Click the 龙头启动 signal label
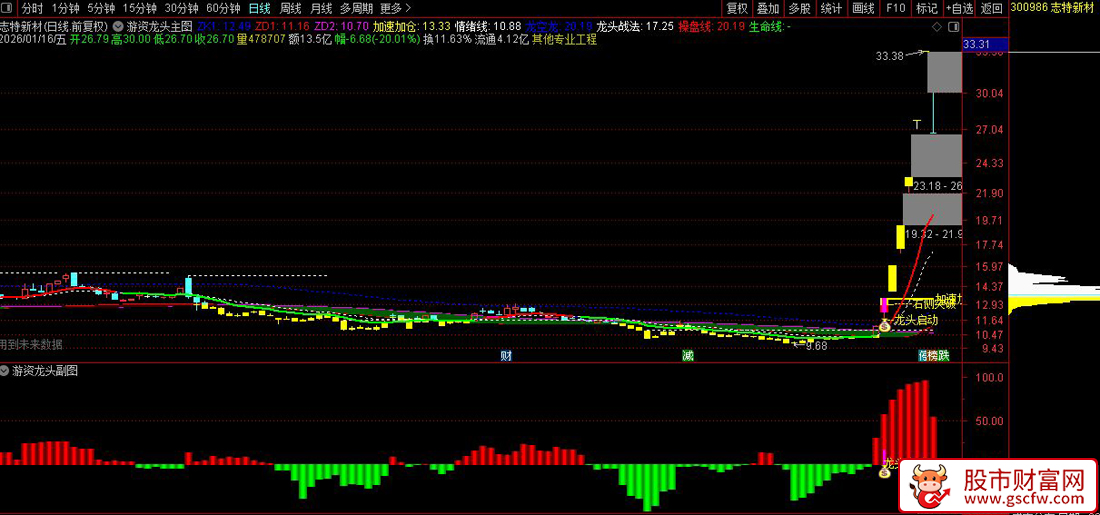Image resolution: width=1100 pixels, height=515 pixels. (x=916, y=320)
